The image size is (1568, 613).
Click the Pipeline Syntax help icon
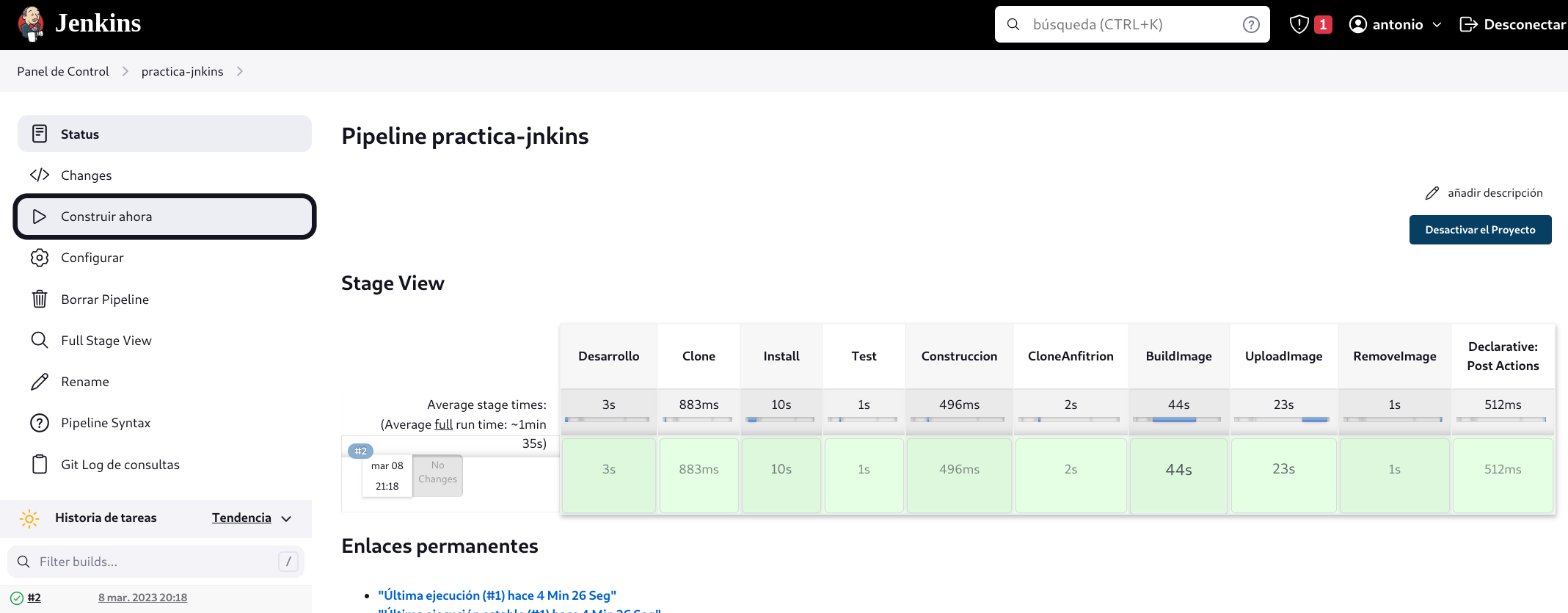[x=40, y=423]
